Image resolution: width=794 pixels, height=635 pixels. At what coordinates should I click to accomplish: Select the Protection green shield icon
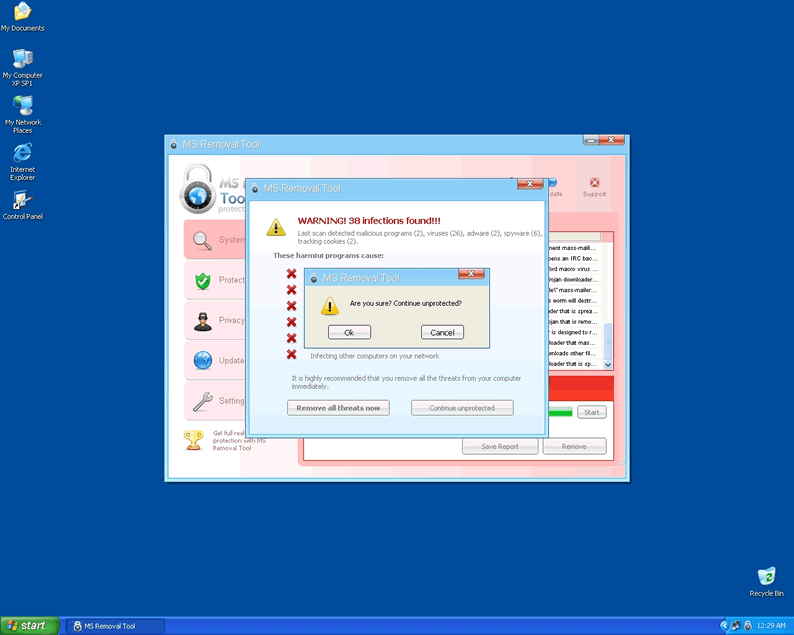tap(203, 280)
